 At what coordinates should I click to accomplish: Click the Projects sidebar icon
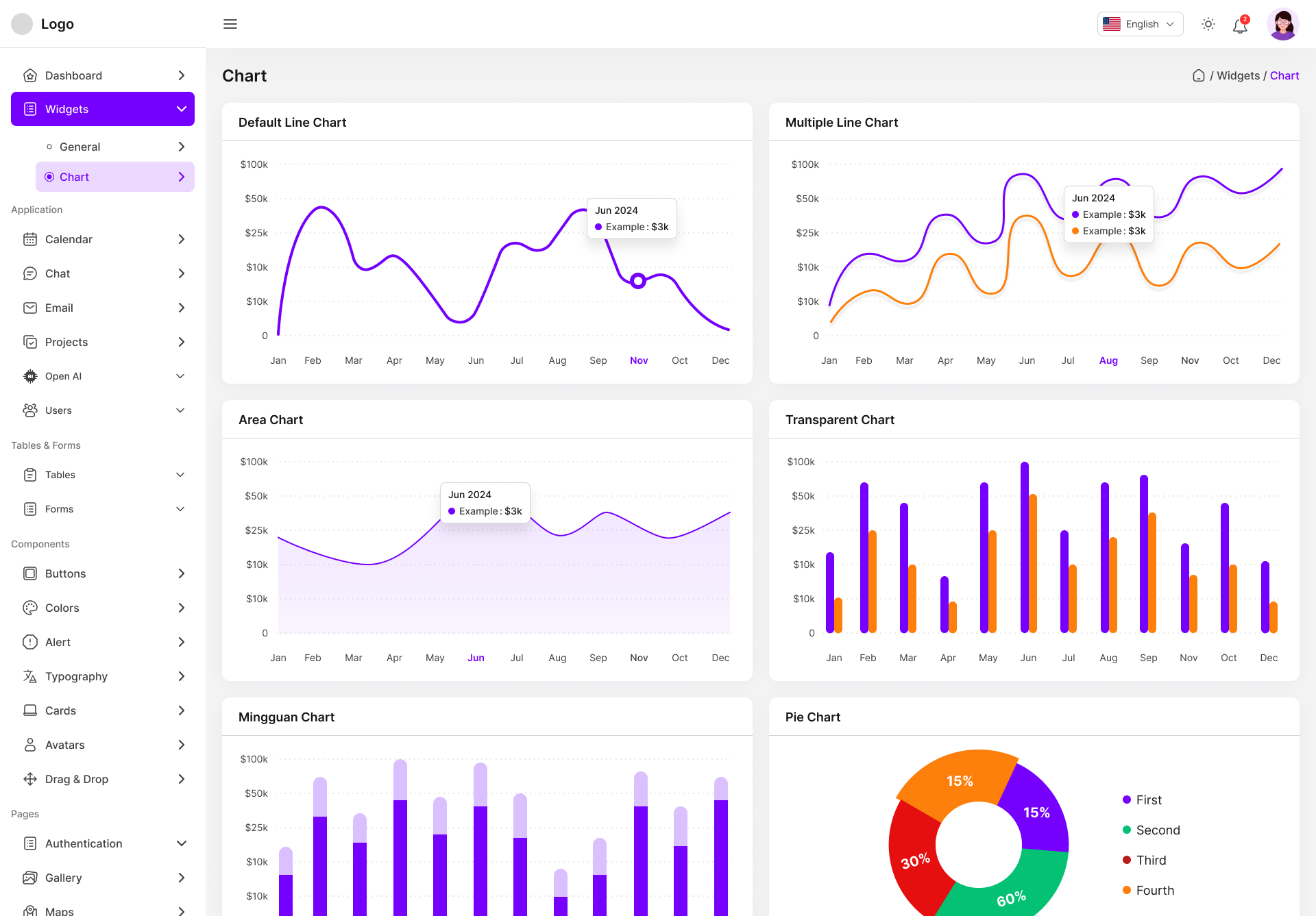(30, 342)
